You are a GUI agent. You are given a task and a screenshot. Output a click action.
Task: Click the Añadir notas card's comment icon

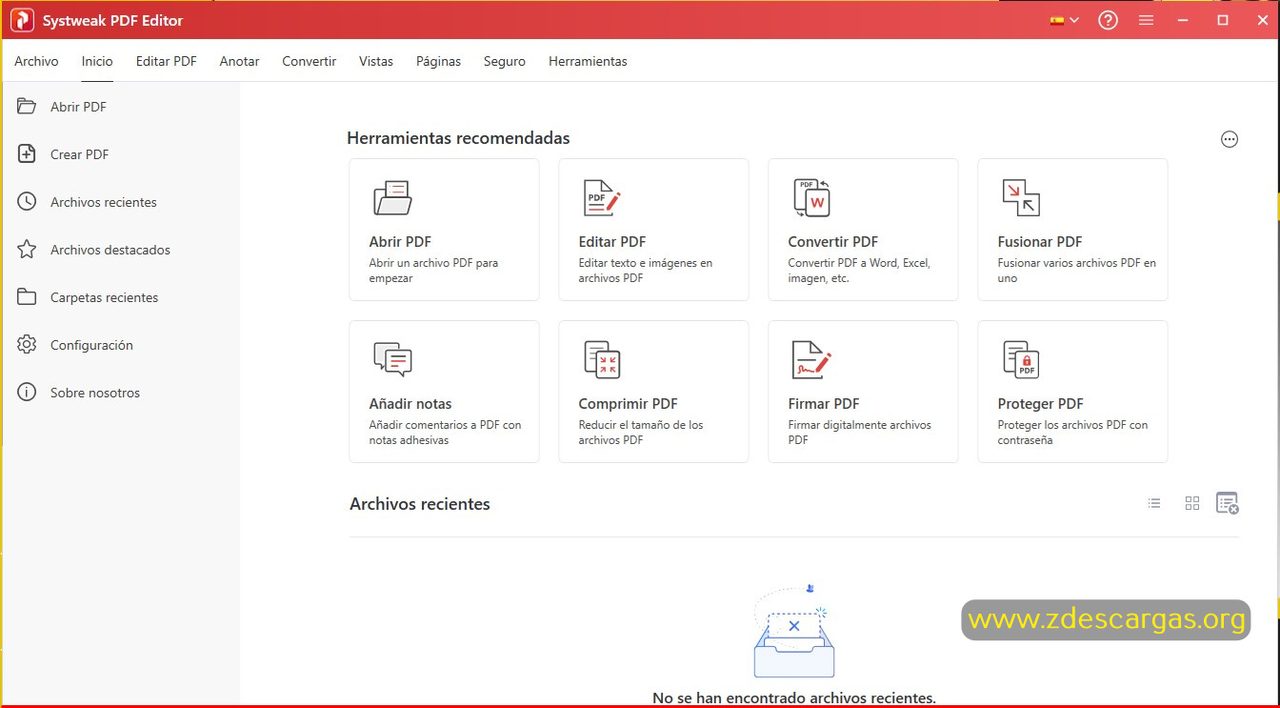click(x=393, y=359)
